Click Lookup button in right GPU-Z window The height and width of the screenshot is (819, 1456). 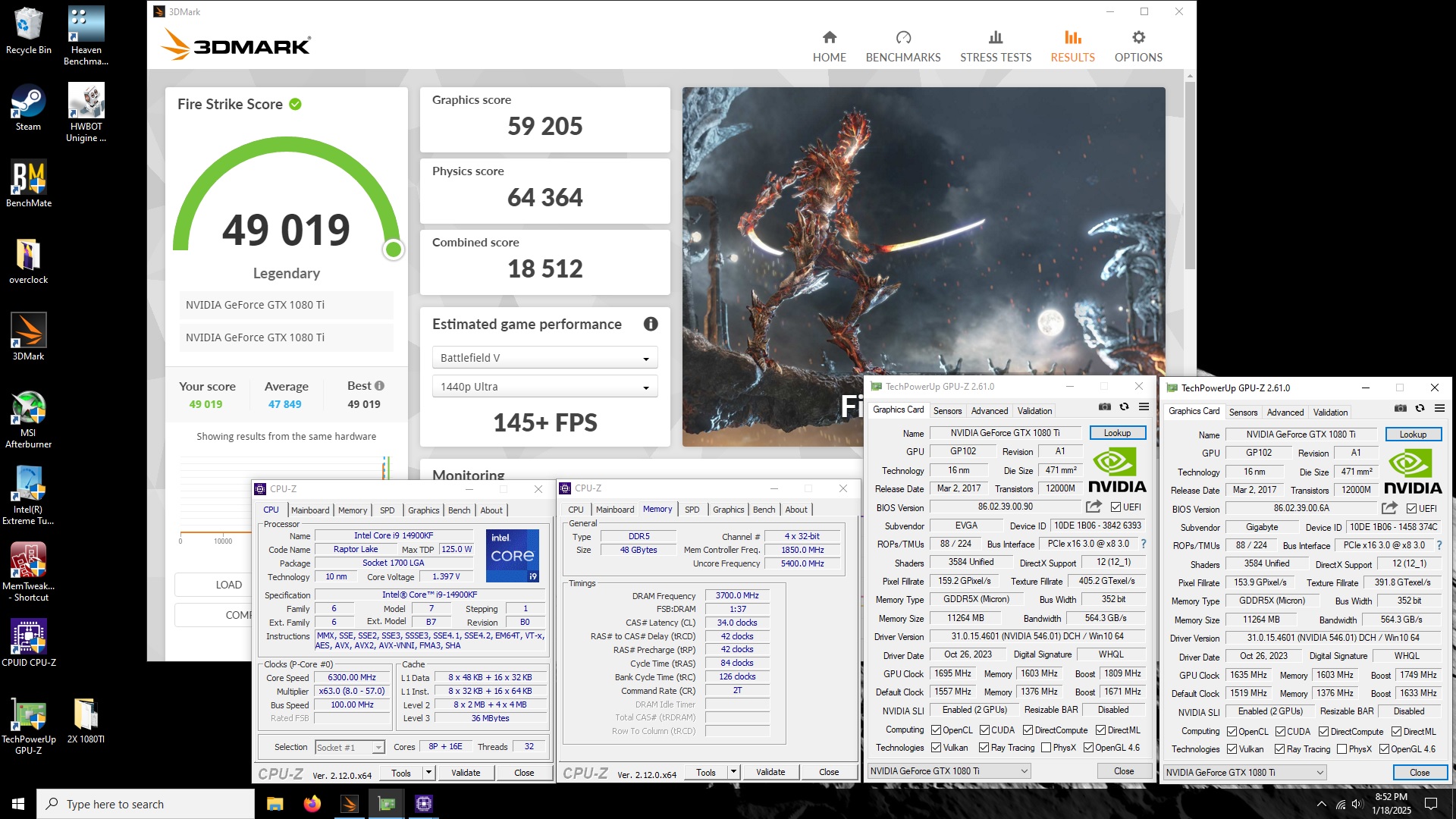[1413, 435]
